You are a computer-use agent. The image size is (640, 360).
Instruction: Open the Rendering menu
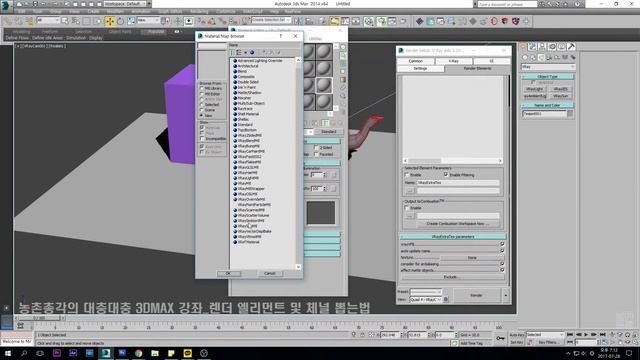pyautogui.click(x=199, y=11)
